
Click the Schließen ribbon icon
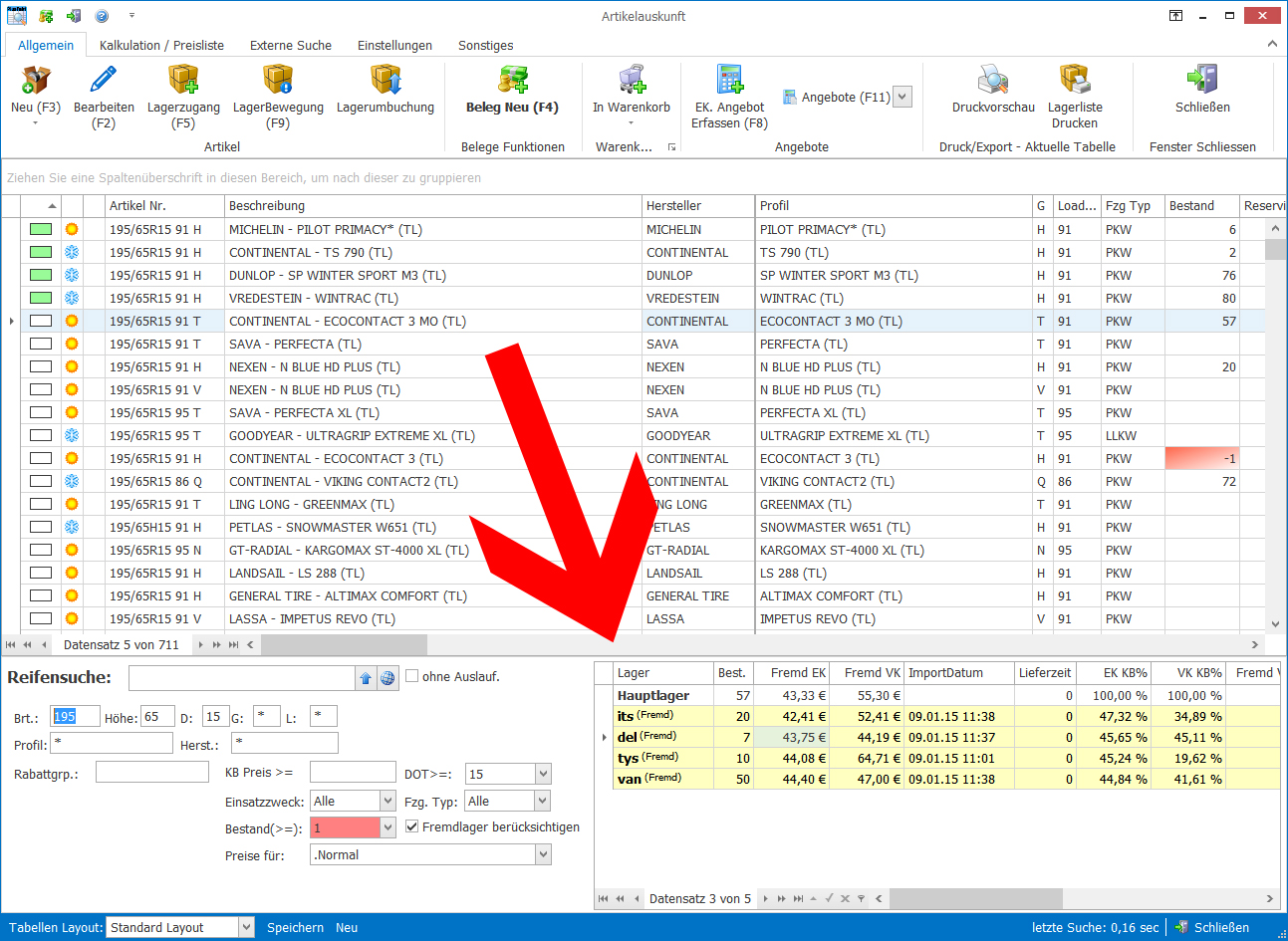click(1202, 81)
